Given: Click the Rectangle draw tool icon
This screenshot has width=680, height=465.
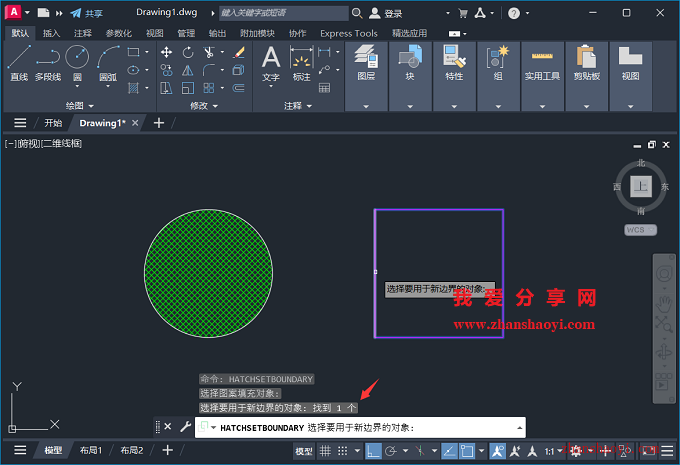Looking at the screenshot, I should [134, 52].
